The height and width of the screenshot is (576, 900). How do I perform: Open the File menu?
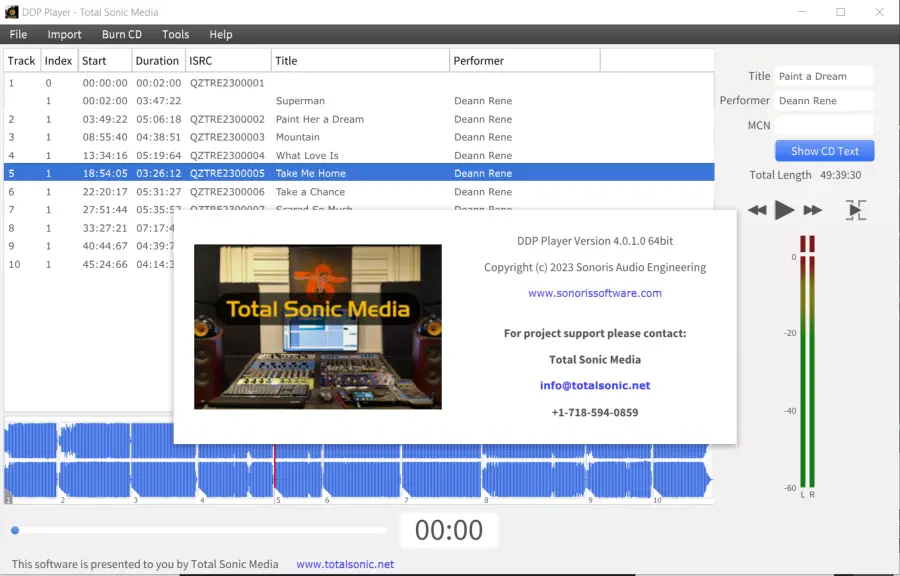[x=18, y=34]
